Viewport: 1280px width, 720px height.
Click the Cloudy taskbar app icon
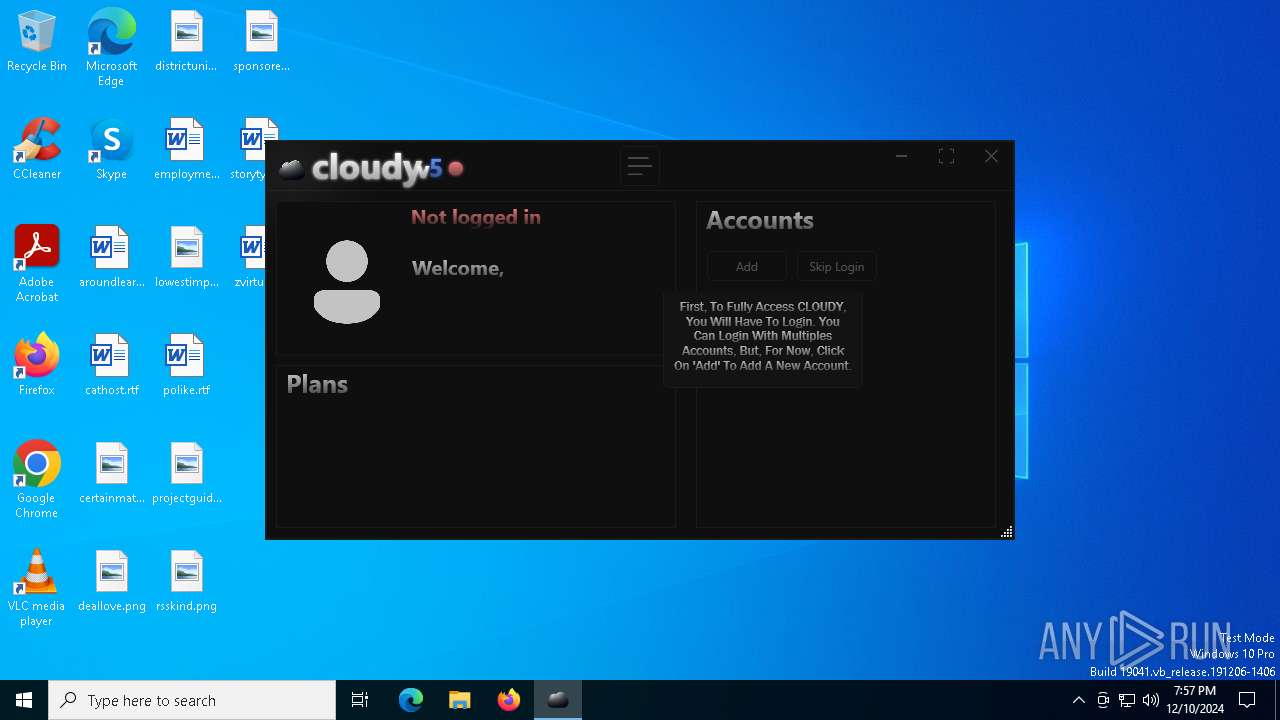[x=558, y=700]
